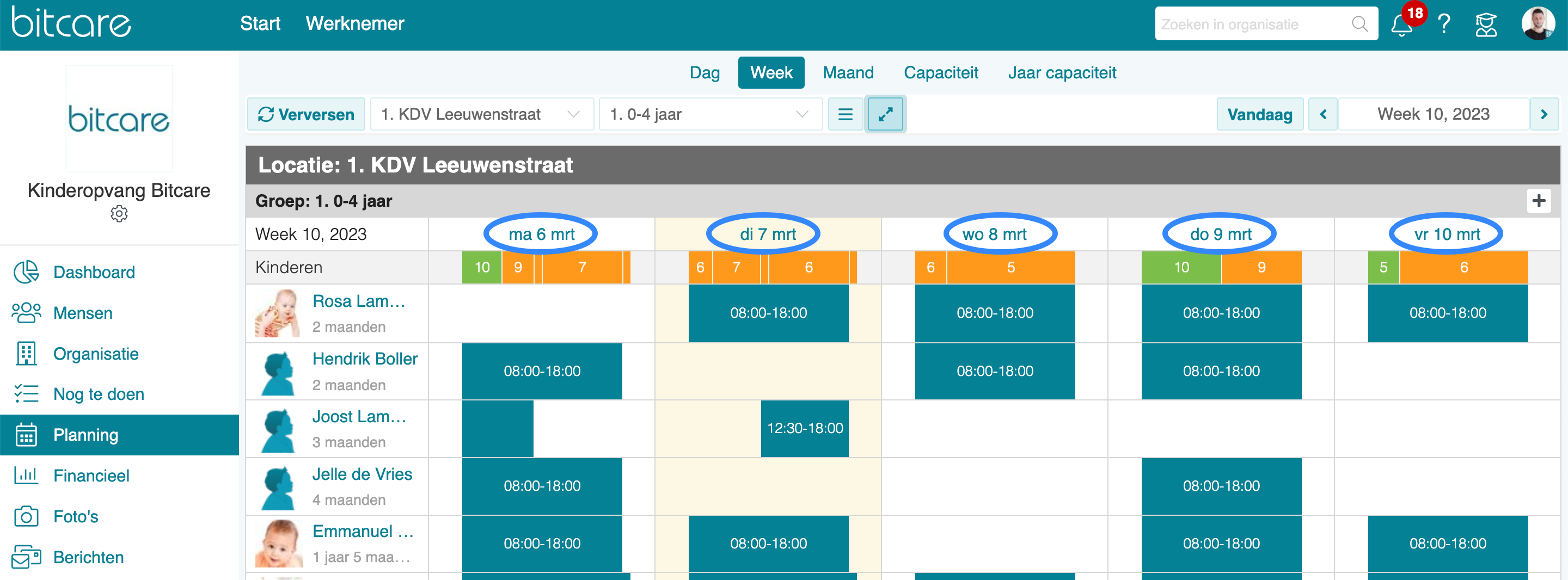Open the 0-4 jaar group dropdown

(710, 114)
